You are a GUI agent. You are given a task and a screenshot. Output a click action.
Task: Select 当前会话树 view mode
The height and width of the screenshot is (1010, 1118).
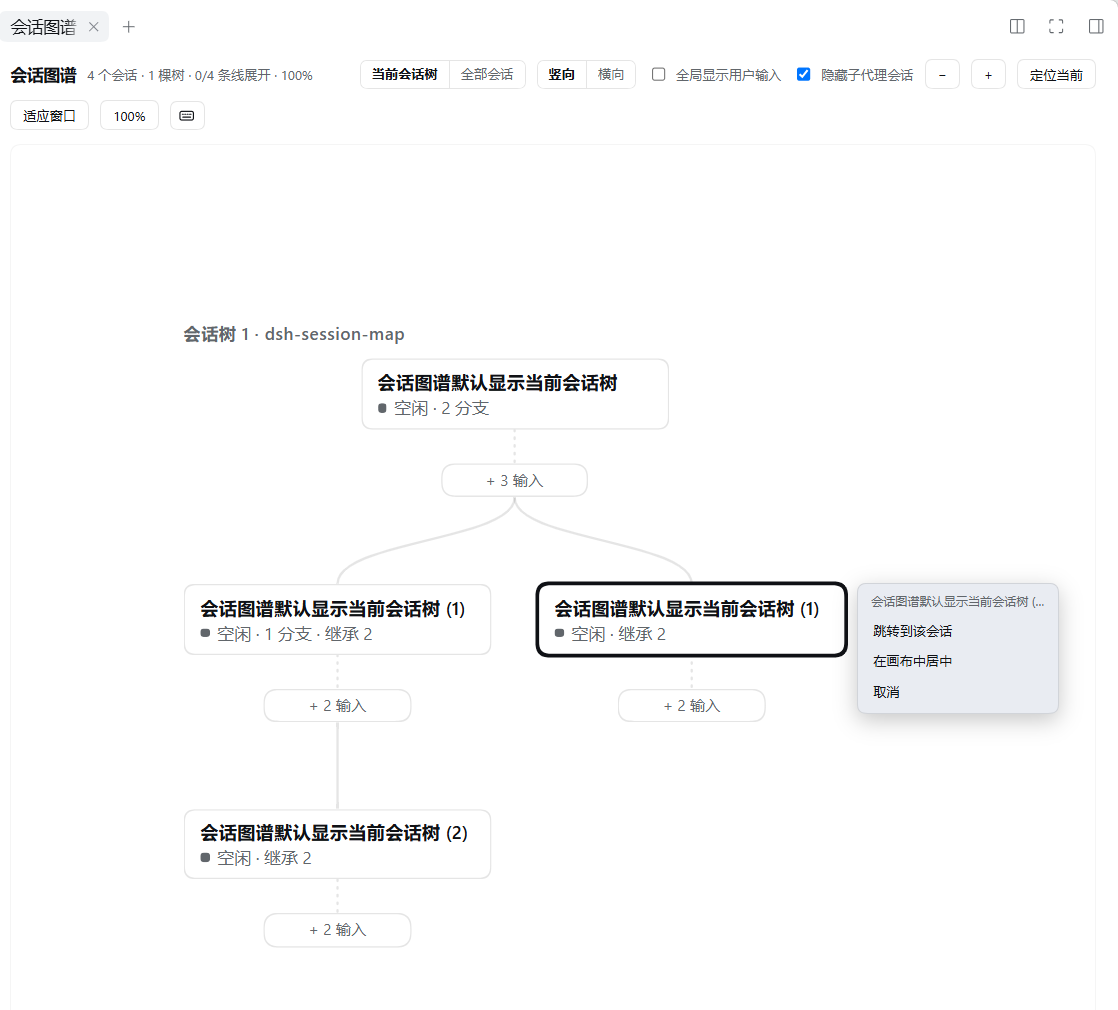click(x=404, y=74)
